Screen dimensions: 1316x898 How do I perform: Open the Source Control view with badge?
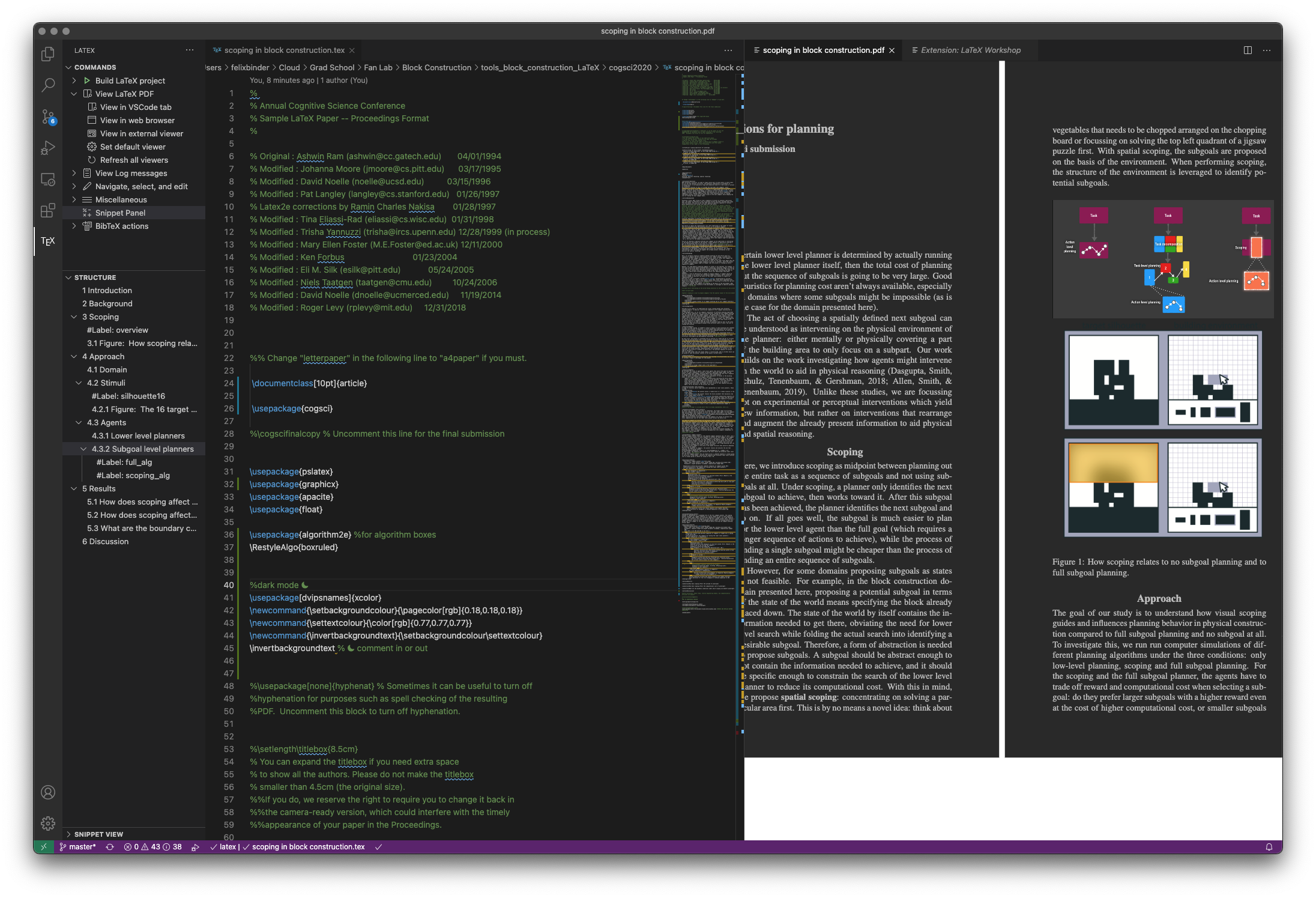(48, 117)
